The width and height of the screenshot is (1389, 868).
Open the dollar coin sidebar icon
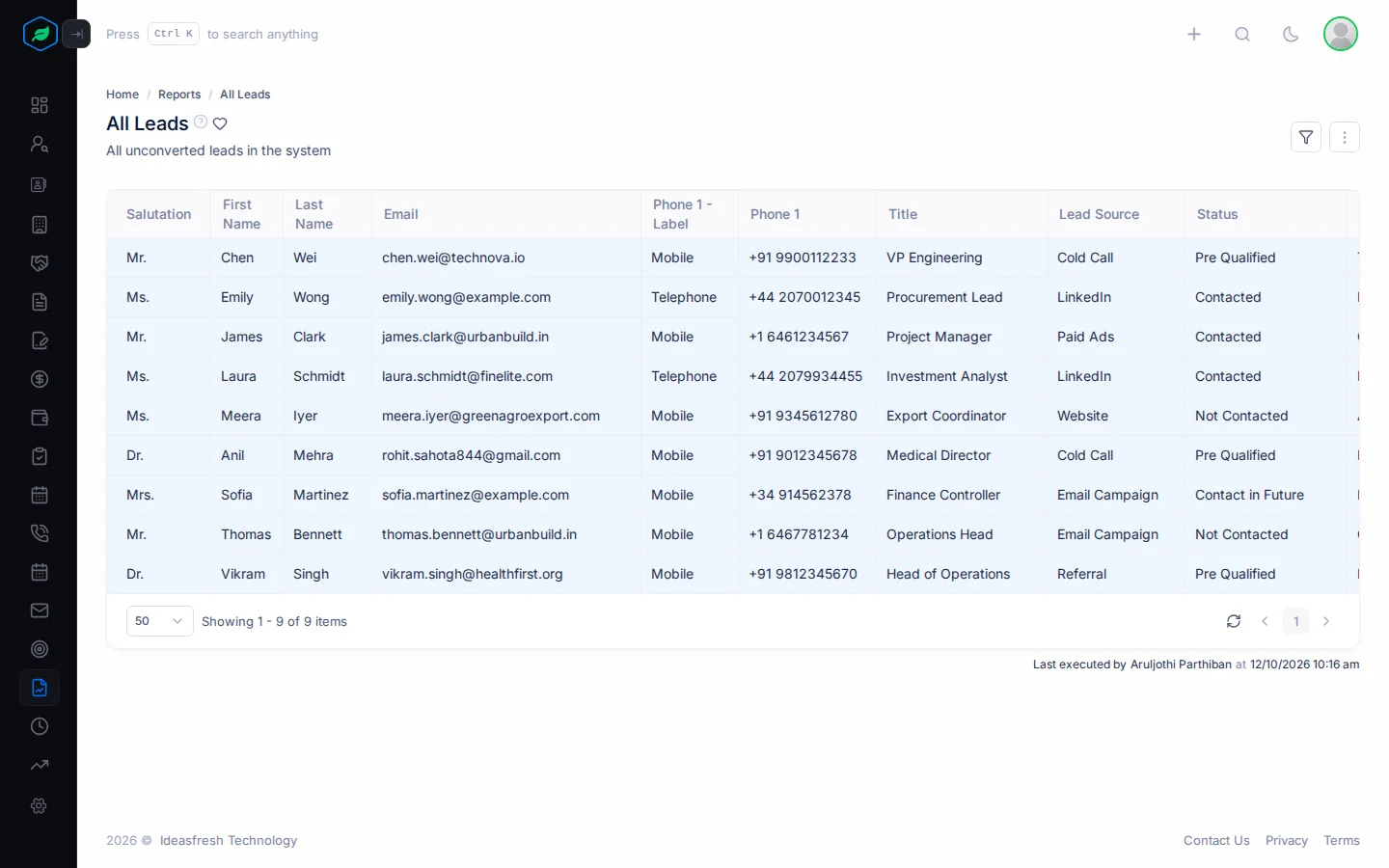pos(40,379)
